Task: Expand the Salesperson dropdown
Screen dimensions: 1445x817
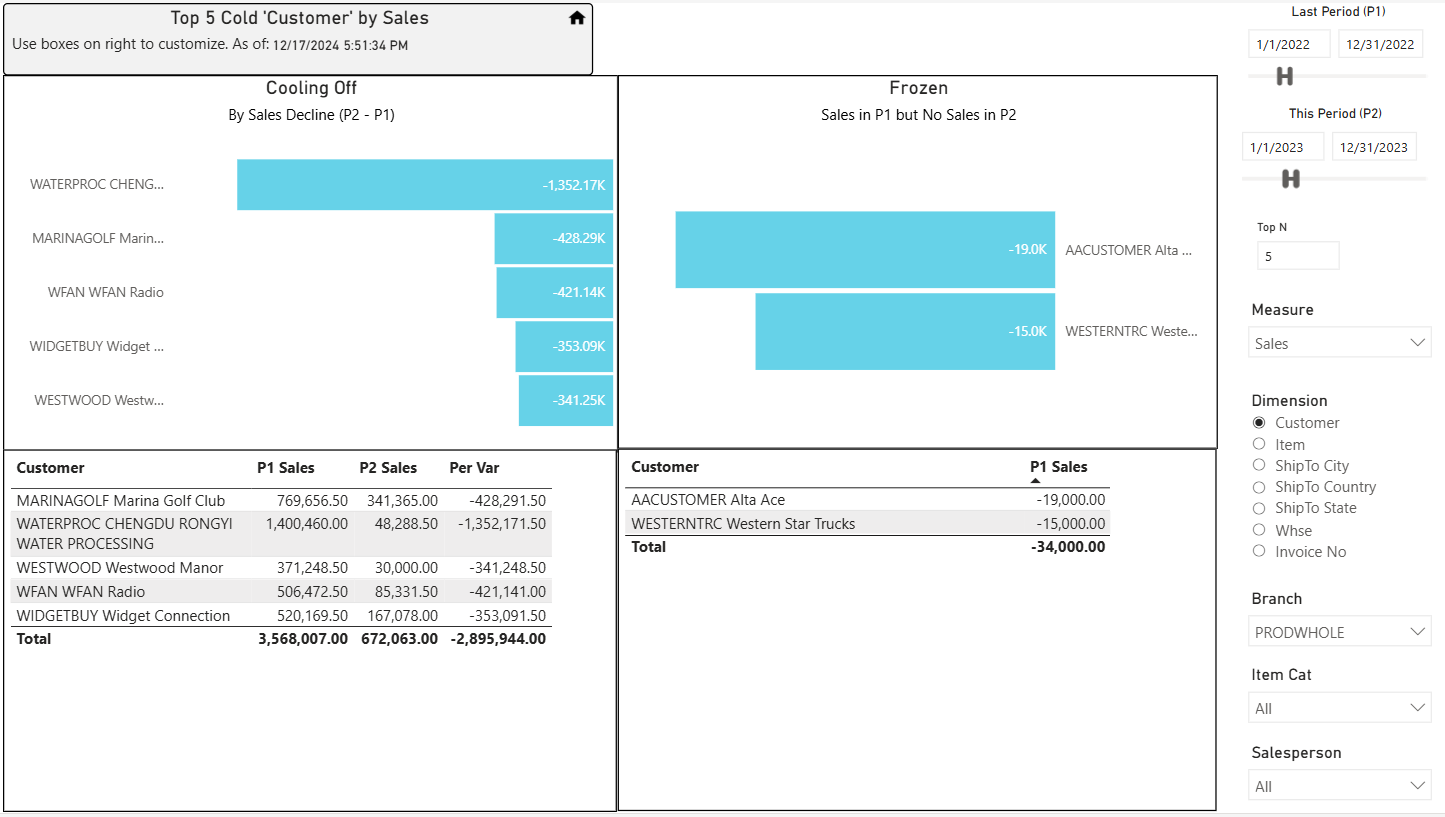Action: click(1340, 786)
